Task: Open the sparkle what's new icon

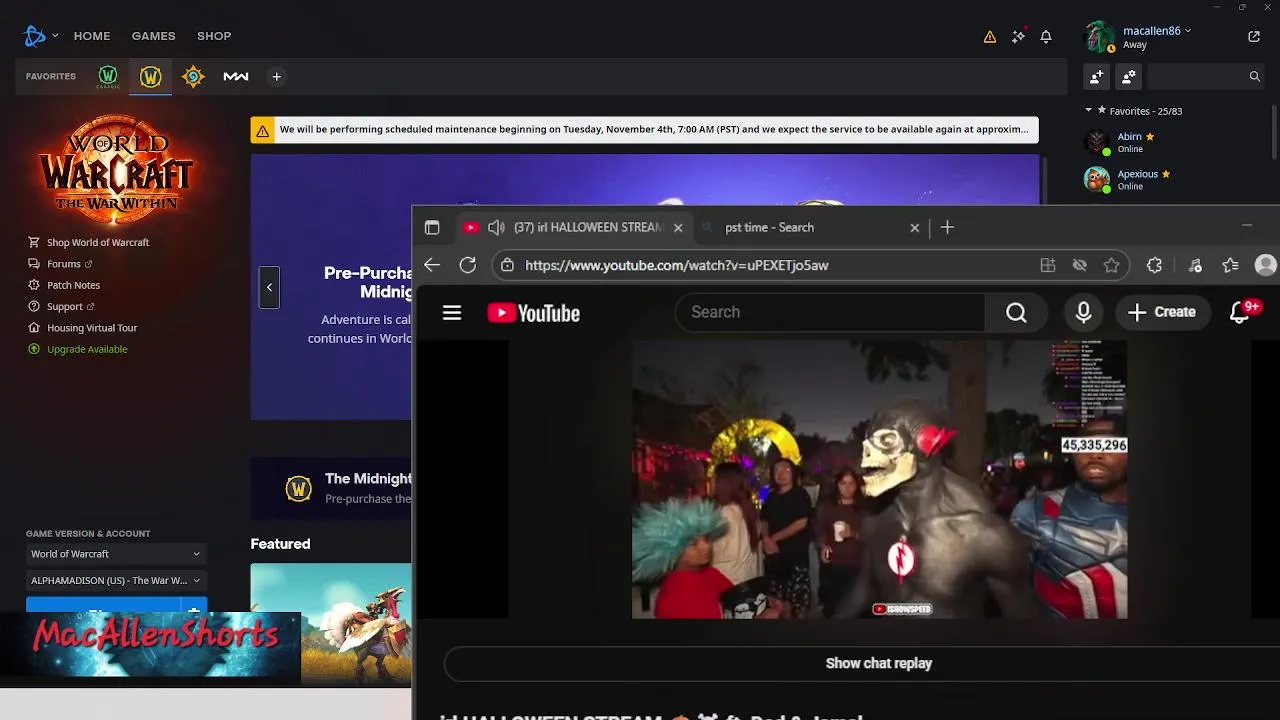Action: (1018, 36)
